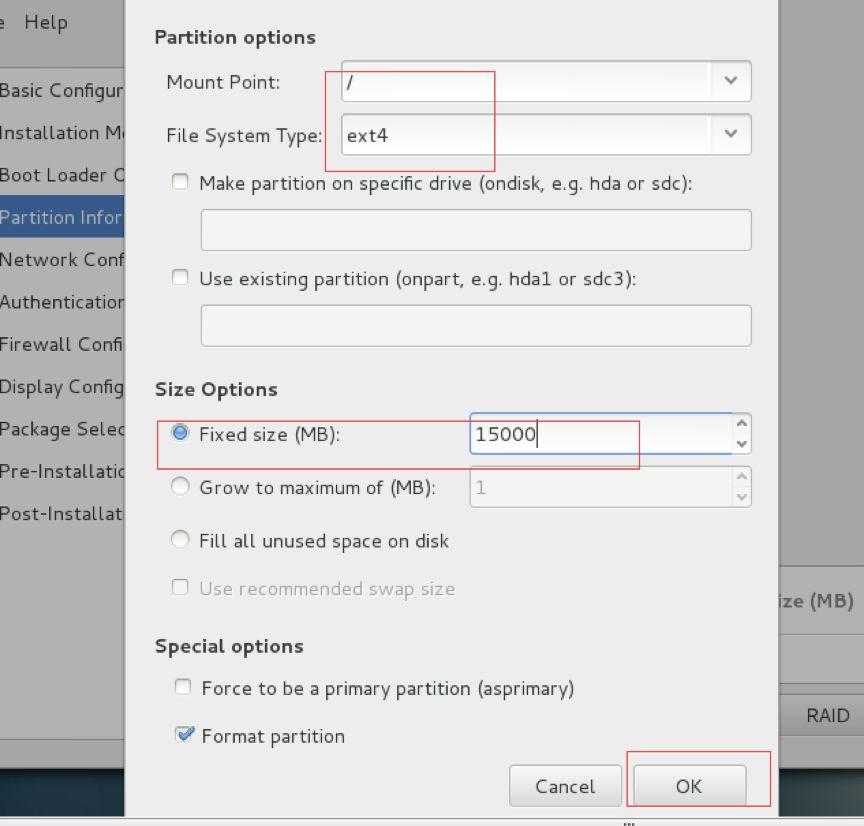
Task: Click the specific drive (ondisk) text field
Action: point(475,230)
